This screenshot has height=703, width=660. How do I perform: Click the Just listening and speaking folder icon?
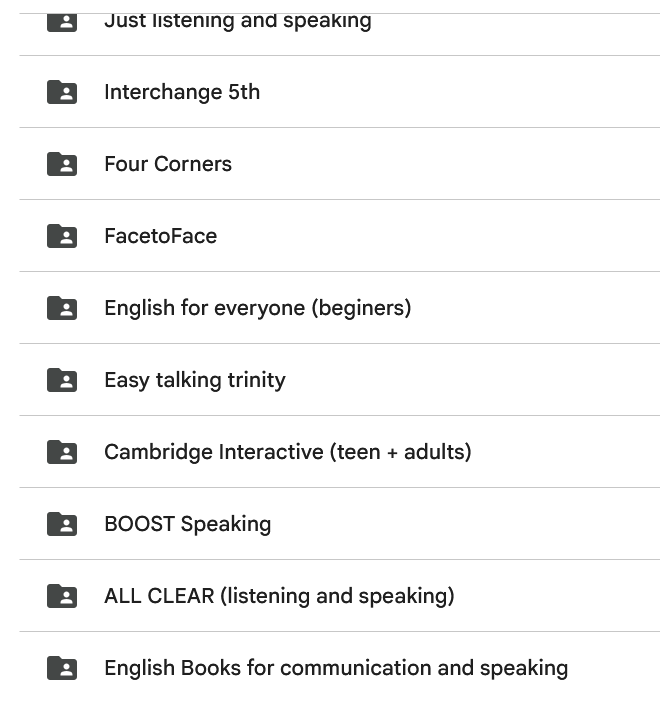point(62,22)
